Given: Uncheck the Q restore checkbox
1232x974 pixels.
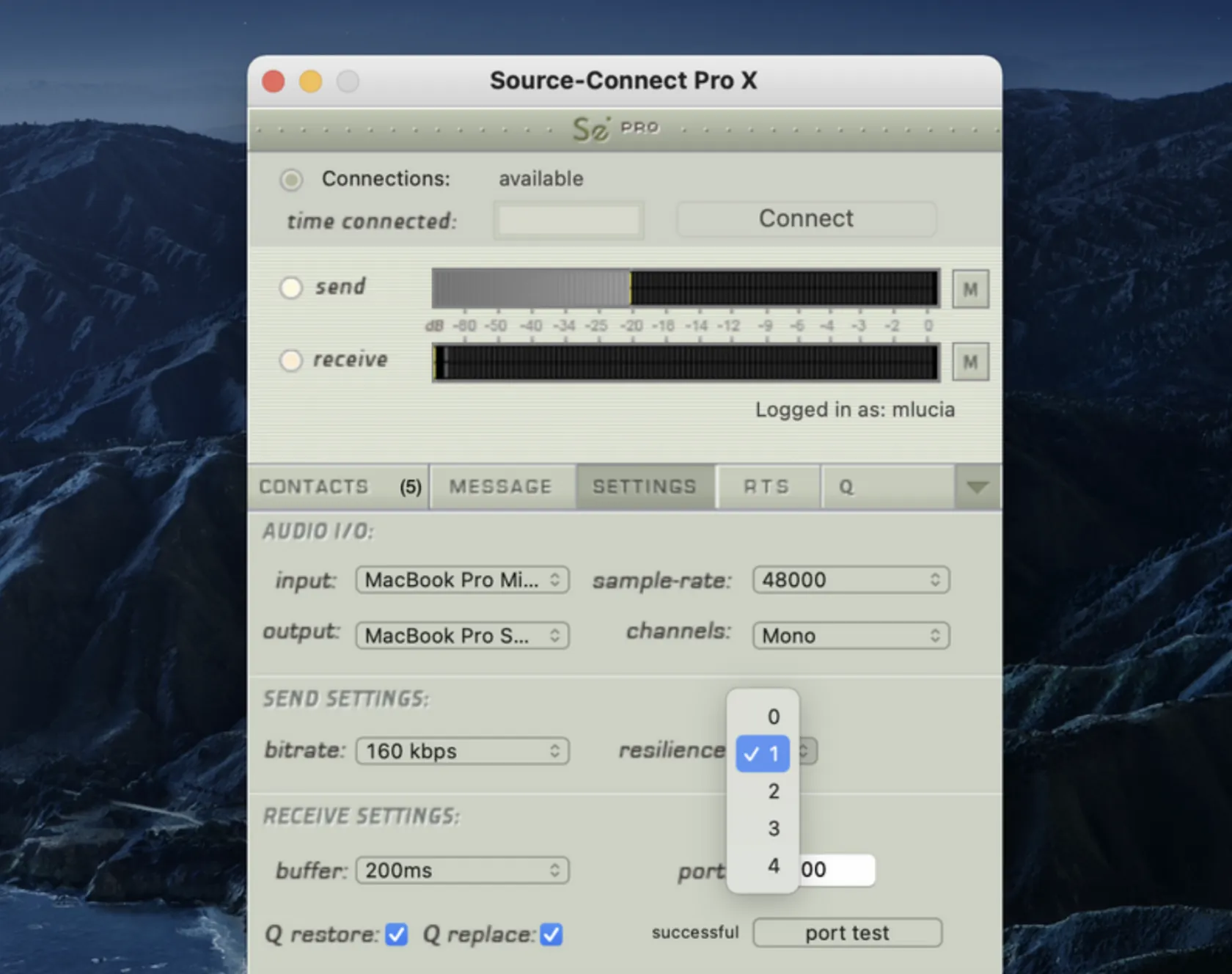Looking at the screenshot, I should point(397,934).
